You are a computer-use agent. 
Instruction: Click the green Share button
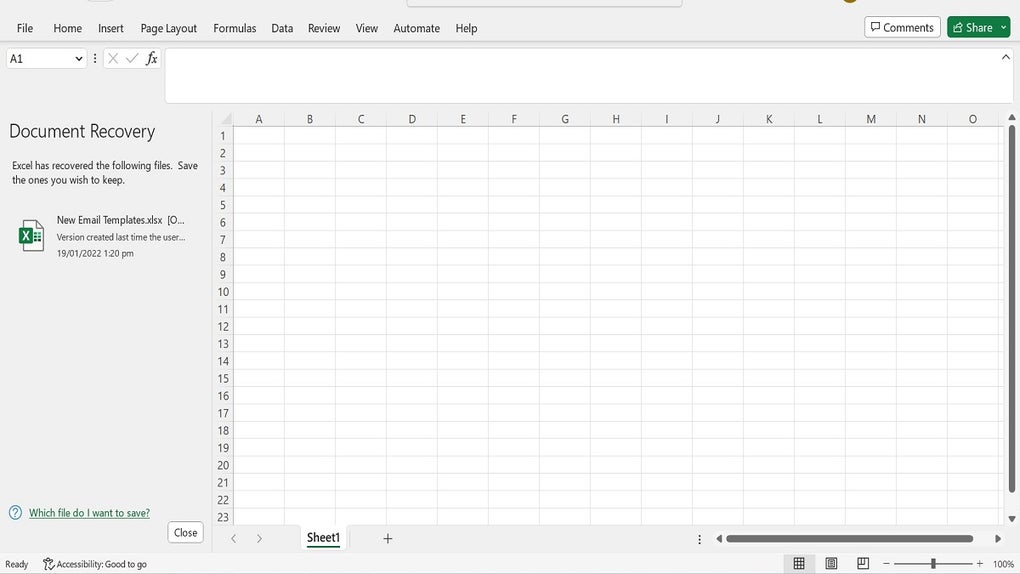tap(973, 27)
